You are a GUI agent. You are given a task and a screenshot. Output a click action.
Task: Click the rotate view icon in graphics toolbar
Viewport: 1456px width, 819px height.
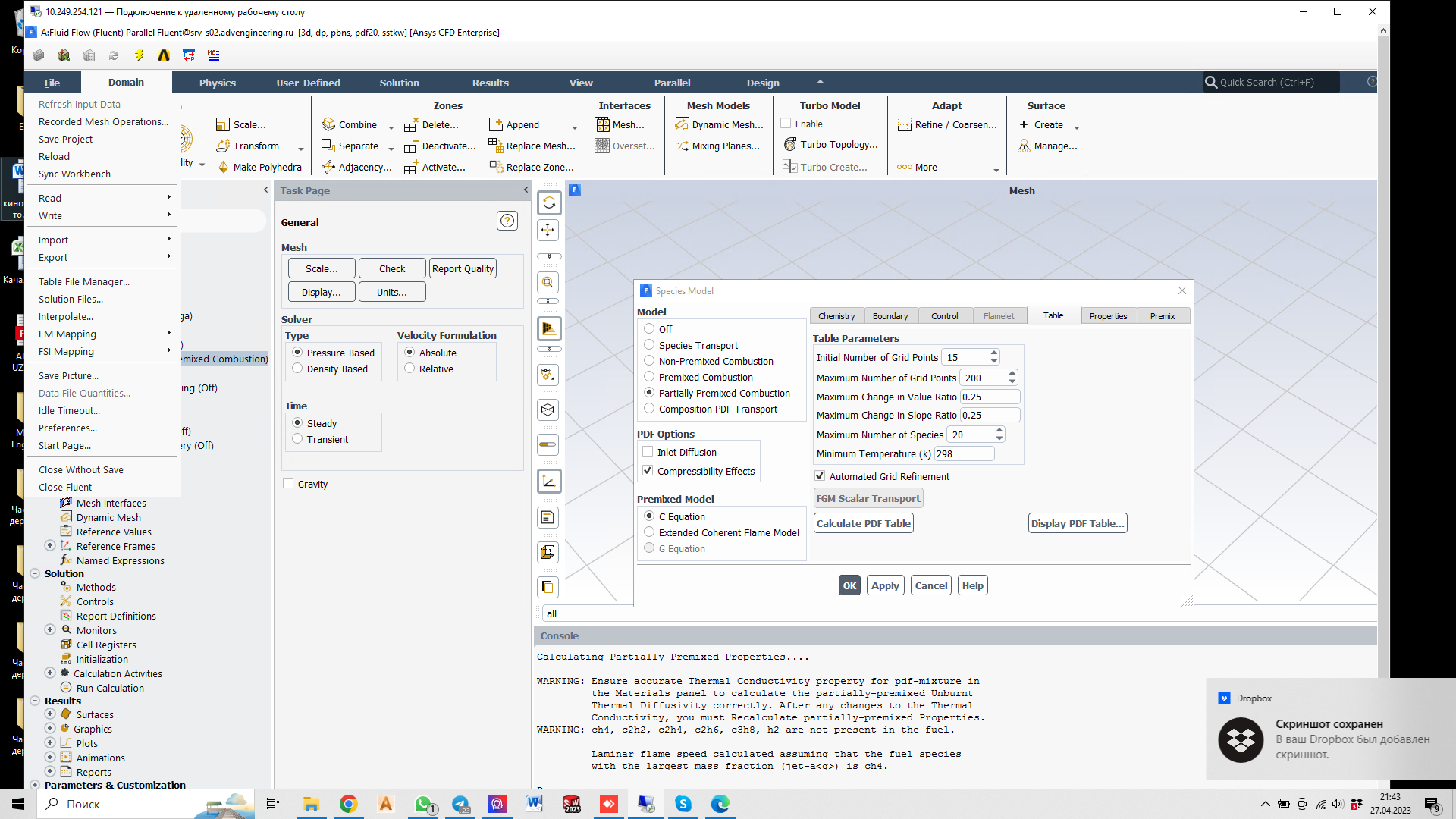pos(549,203)
